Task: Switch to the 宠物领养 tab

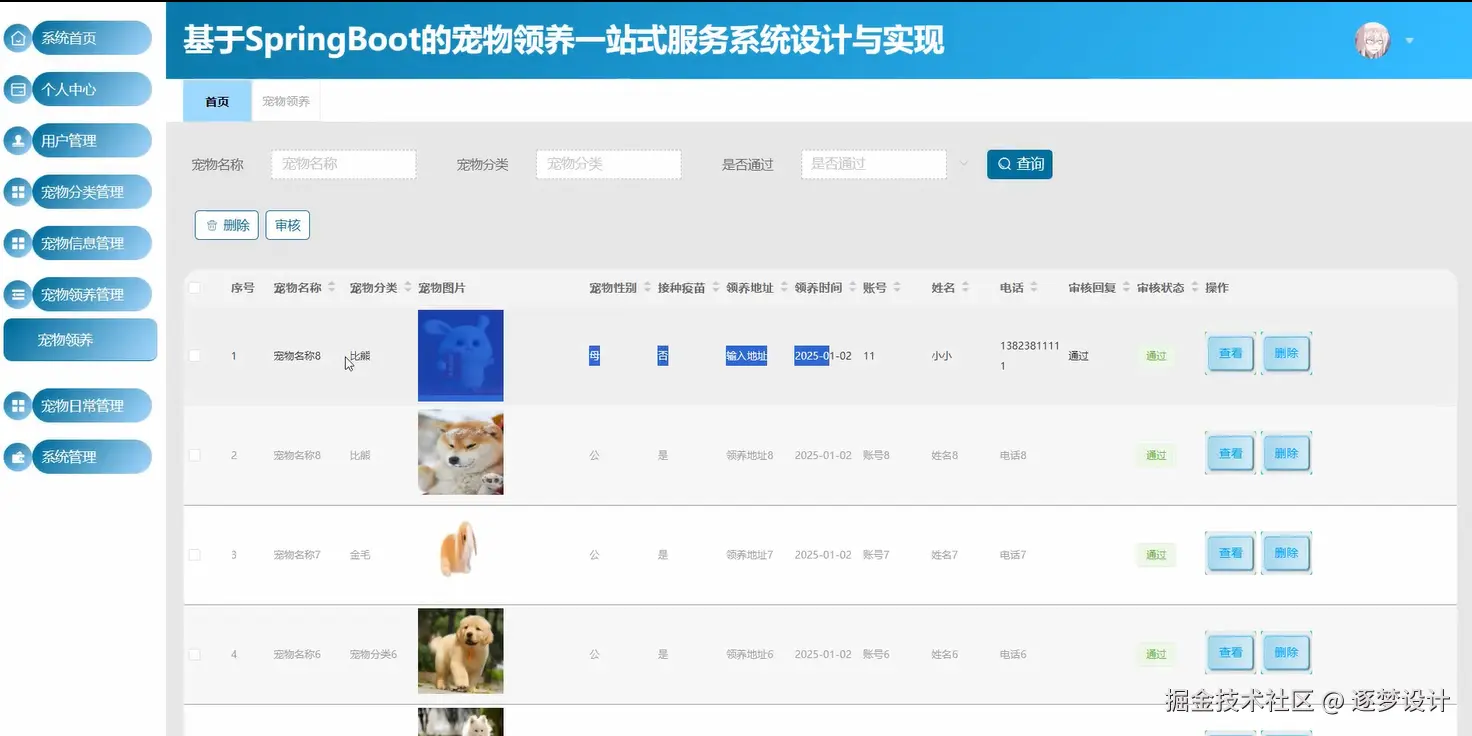Action: 286,102
